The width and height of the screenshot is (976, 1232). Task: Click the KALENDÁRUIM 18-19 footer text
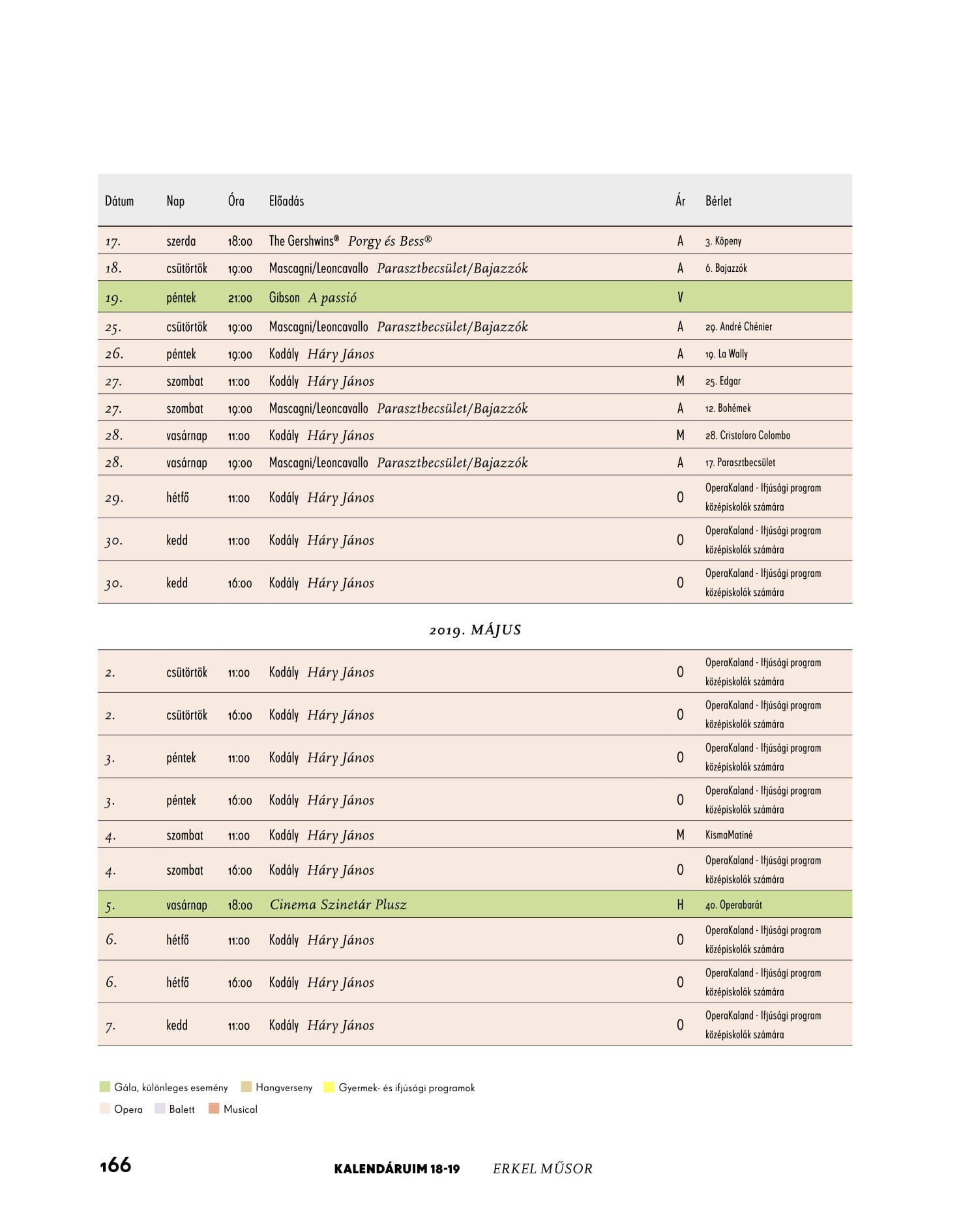397,1169
